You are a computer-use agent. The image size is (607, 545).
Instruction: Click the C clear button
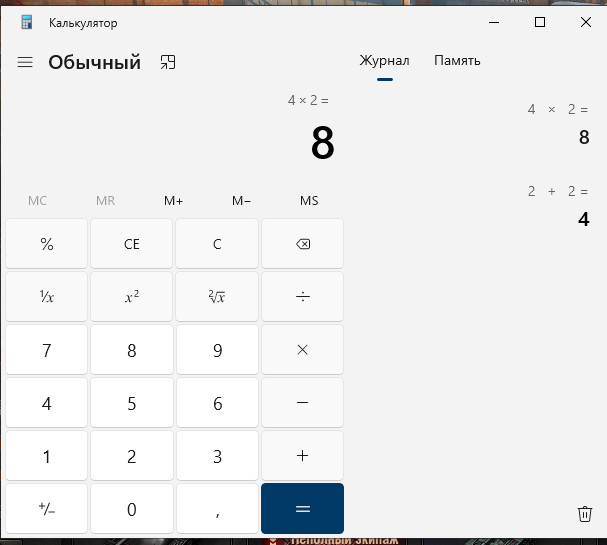(217, 244)
